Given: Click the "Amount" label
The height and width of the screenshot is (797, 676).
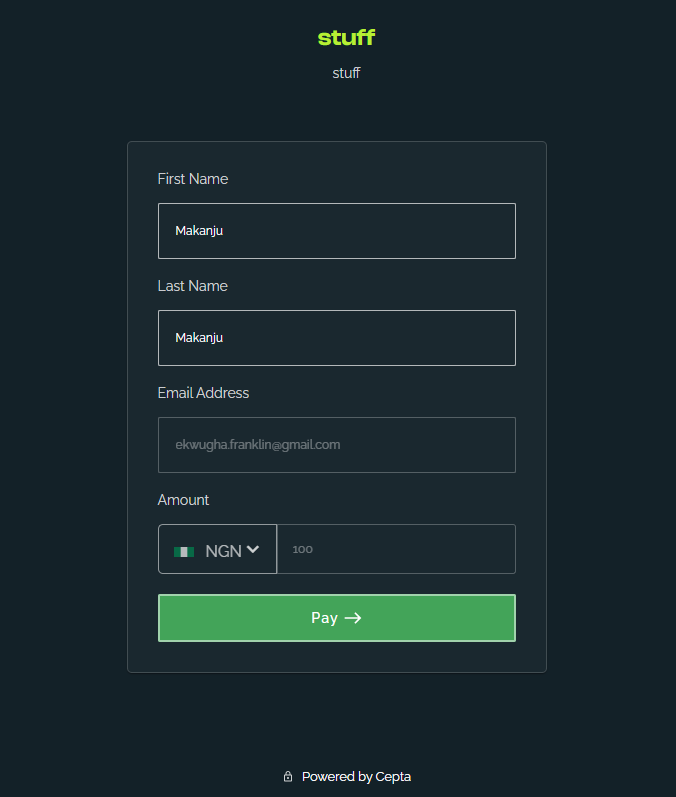Looking at the screenshot, I should click(184, 500).
